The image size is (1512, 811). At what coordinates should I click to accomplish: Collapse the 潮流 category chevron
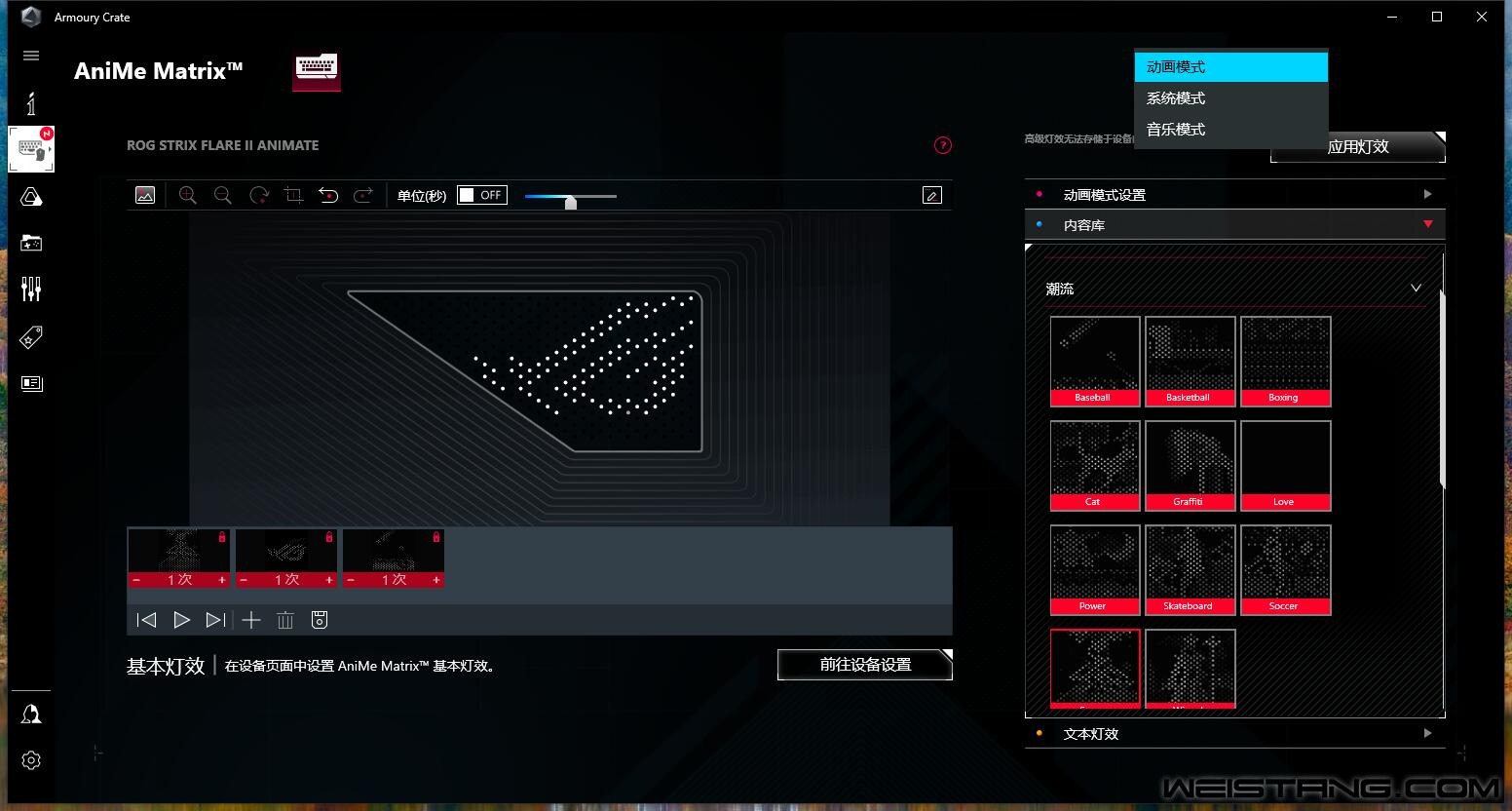(1416, 289)
